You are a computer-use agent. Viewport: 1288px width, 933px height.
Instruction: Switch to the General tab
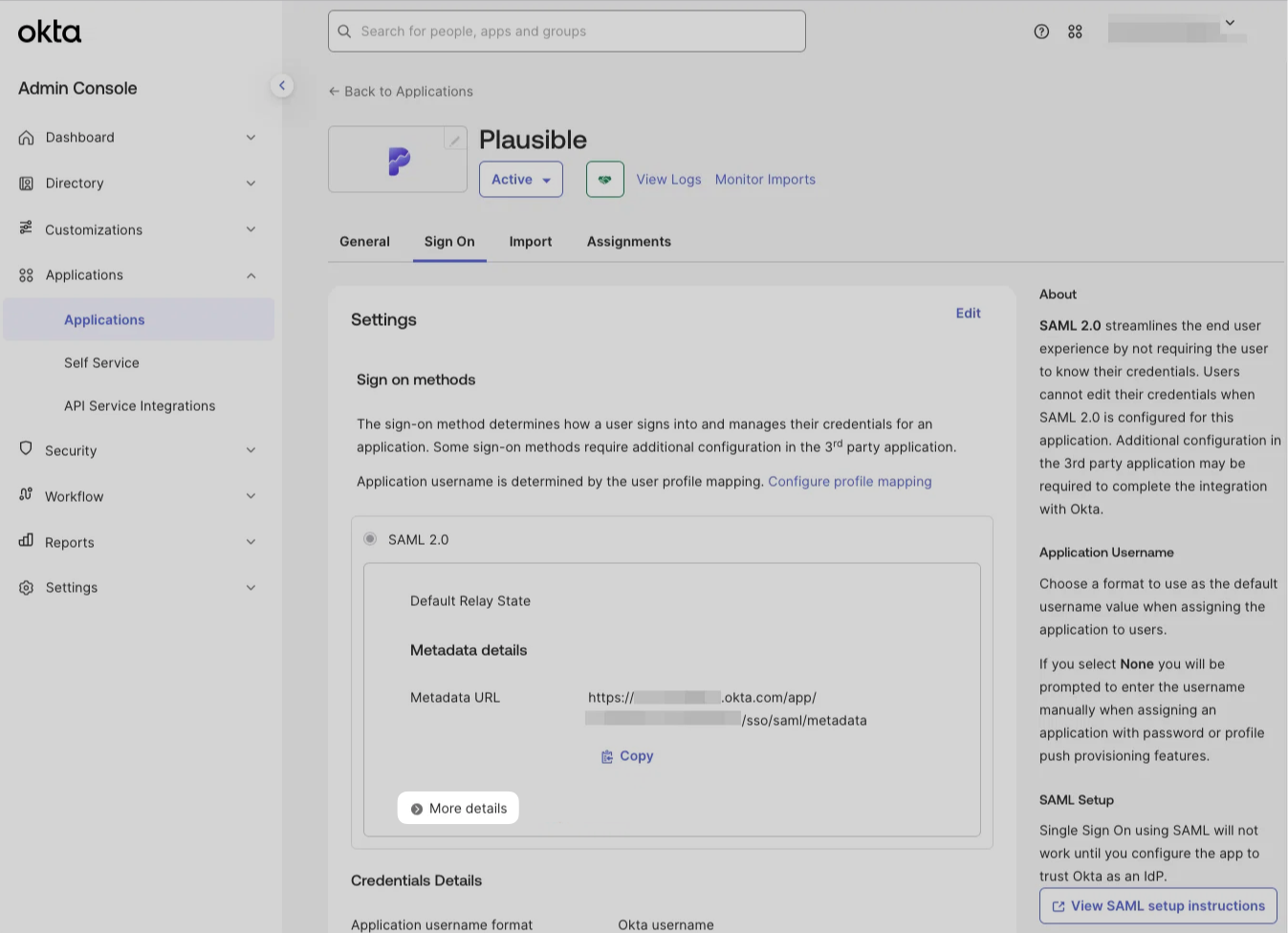pyautogui.click(x=364, y=242)
